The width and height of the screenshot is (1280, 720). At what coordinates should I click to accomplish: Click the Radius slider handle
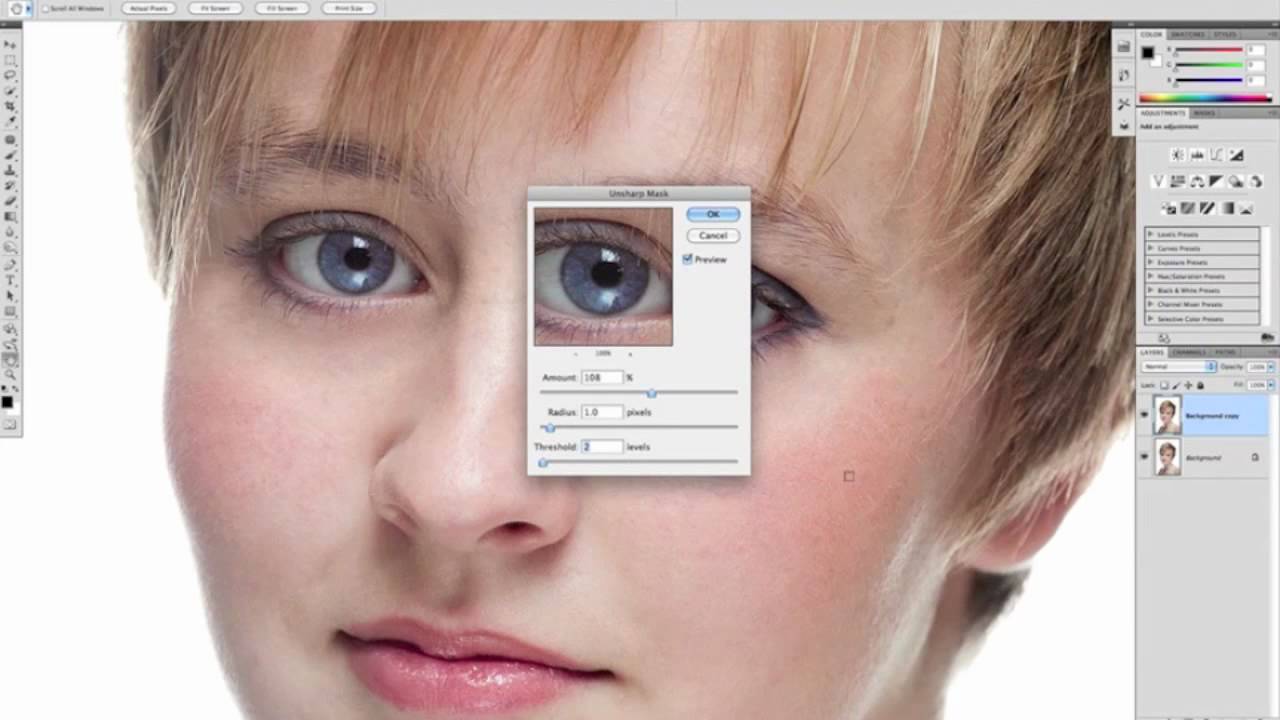(550, 428)
